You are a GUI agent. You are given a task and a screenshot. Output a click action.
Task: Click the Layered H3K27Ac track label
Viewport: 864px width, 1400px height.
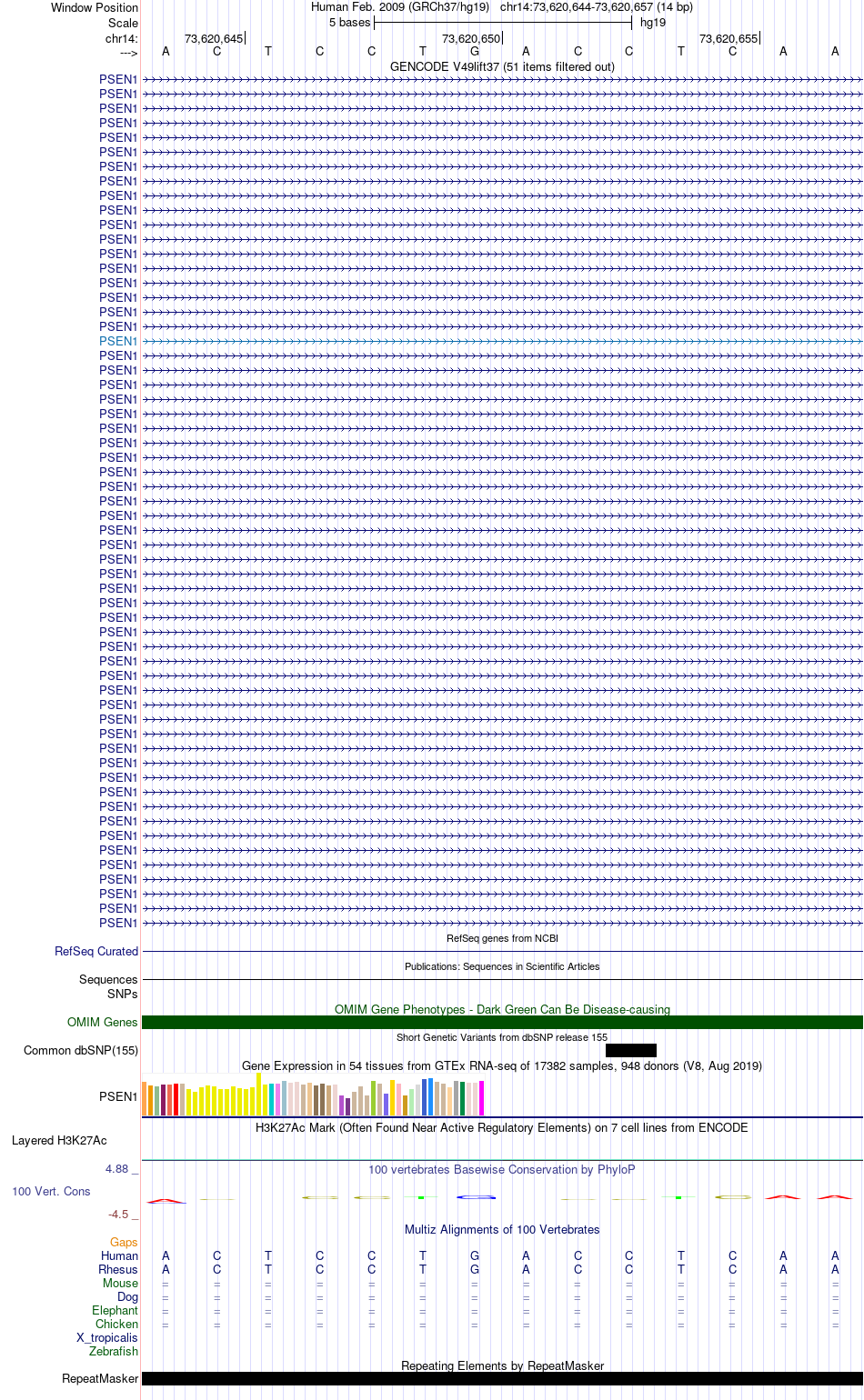59,1141
